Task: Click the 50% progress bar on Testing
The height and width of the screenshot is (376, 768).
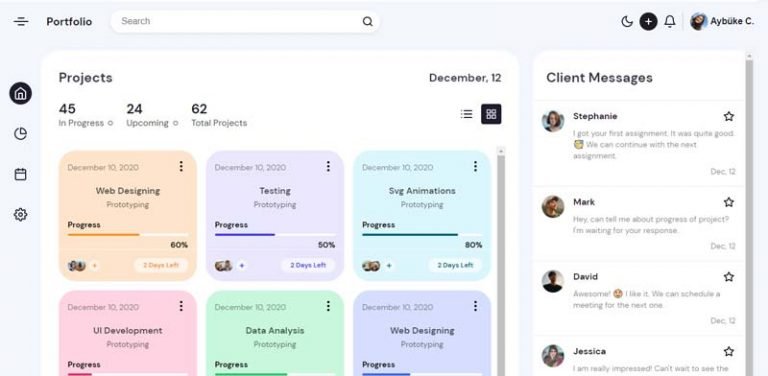Action: click(x=275, y=235)
